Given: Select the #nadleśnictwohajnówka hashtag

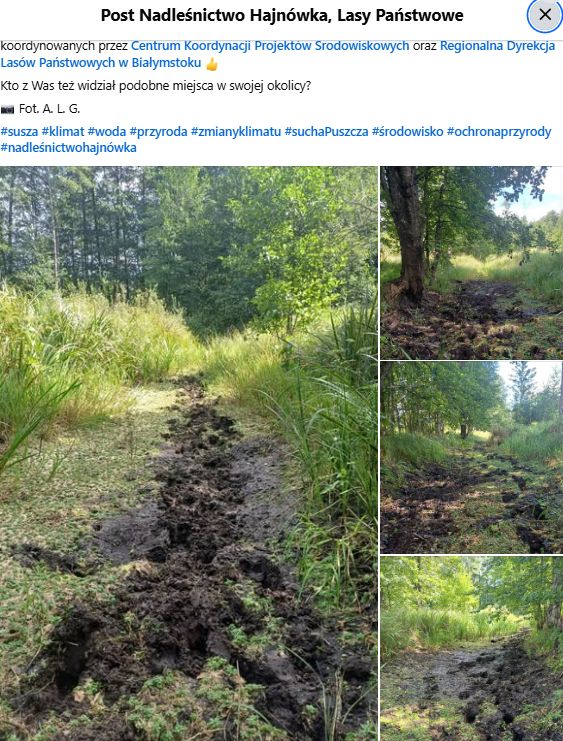Looking at the screenshot, I should (x=69, y=147).
